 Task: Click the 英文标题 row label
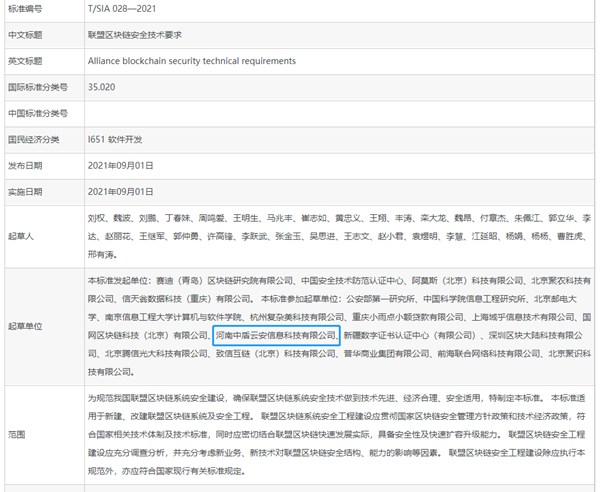[27, 61]
